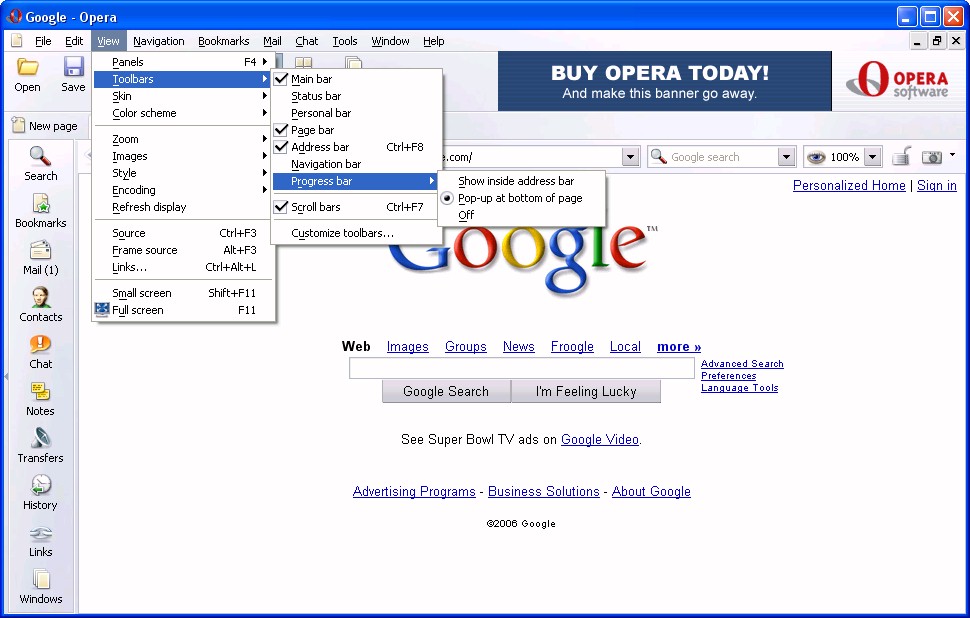The image size is (970, 618).
Task: Open the Notes panel icon
Action: [x=40, y=391]
